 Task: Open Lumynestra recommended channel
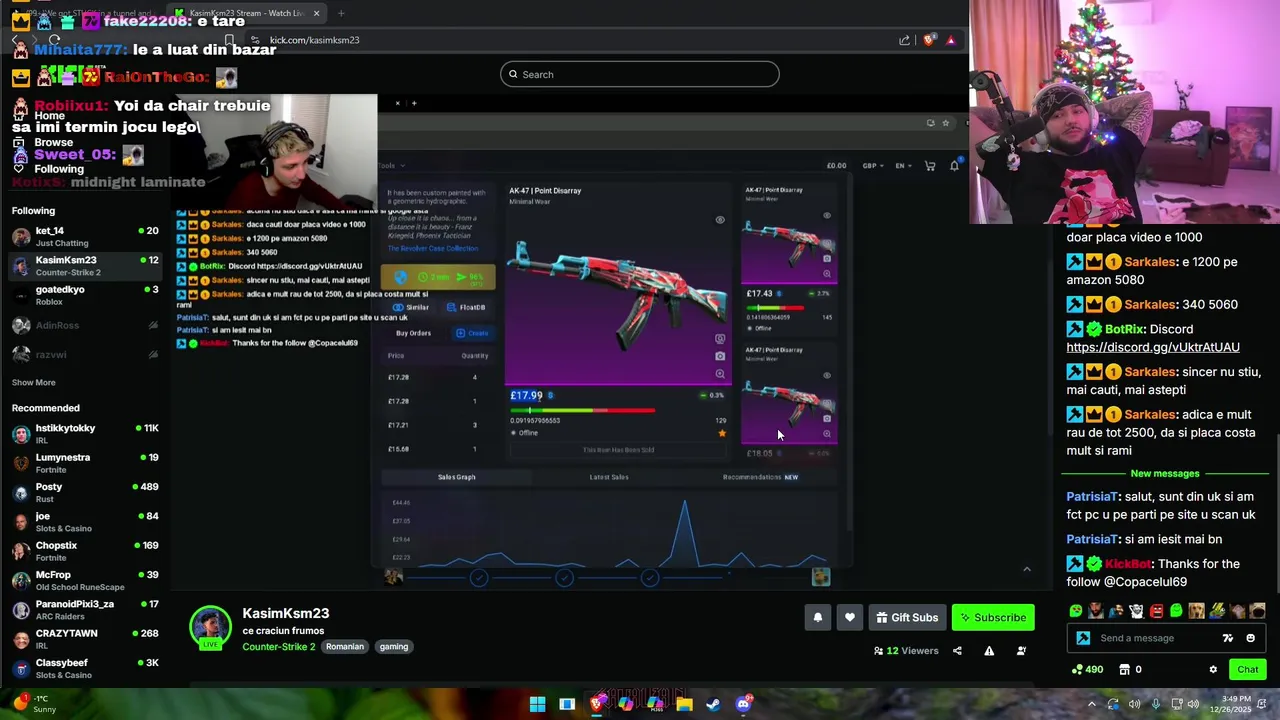[x=85, y=463]
